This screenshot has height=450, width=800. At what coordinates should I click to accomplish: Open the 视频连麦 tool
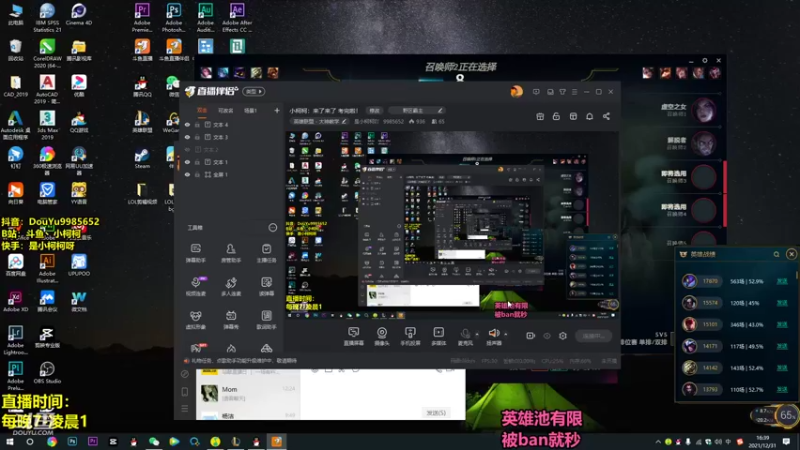pyautogui.click(x=195, y=286)
